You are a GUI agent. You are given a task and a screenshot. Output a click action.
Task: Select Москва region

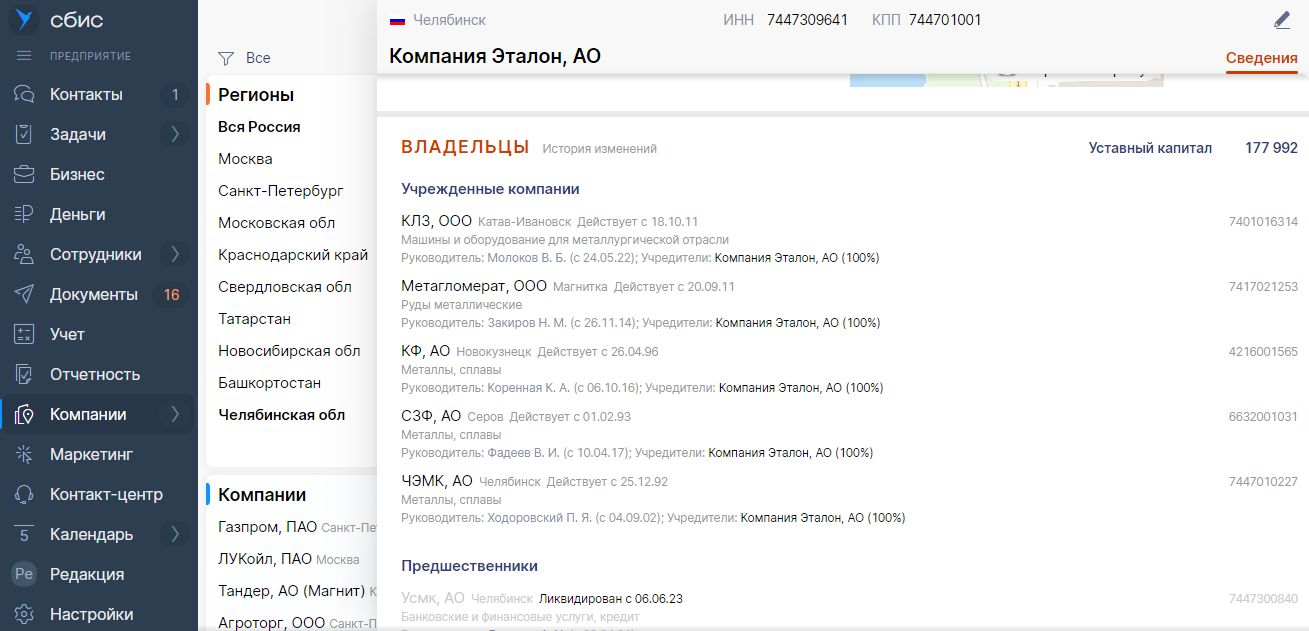click(x=245, y=159)
